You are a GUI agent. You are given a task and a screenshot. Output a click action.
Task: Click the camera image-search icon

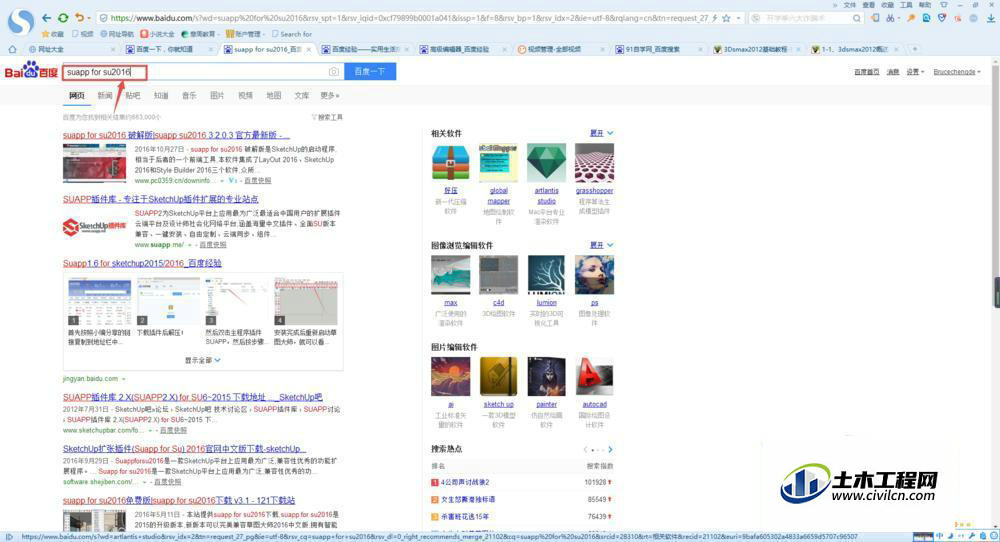coord(334,72)
